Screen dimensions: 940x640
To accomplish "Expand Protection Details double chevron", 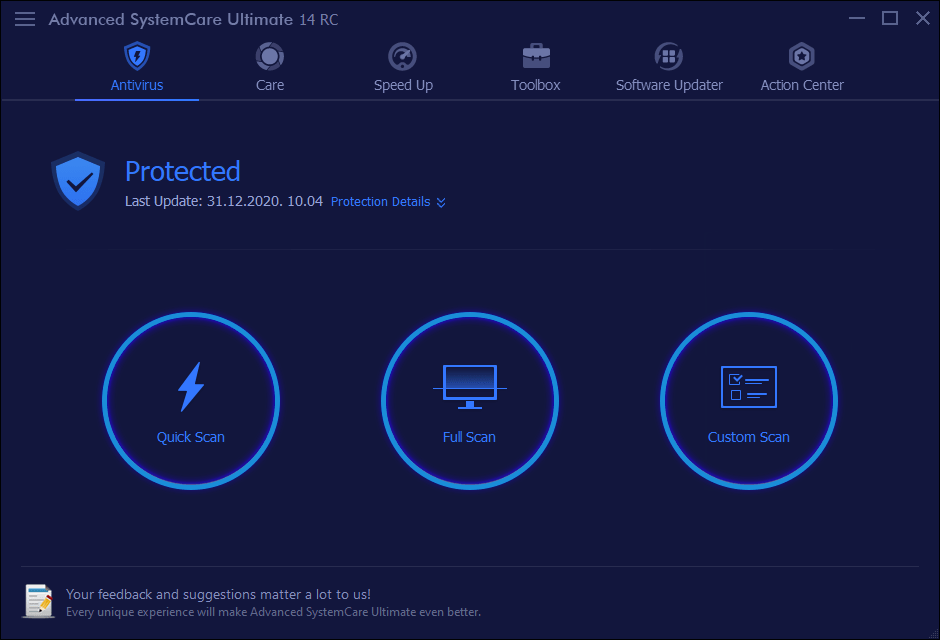I will point(441,203).
